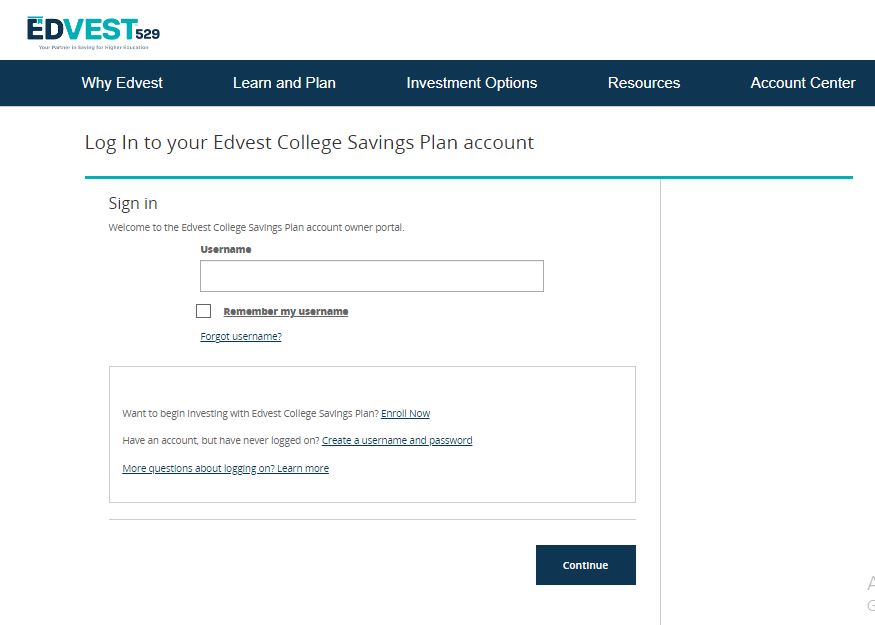The height and width of the screenshot is (625, 875).
Task: Check the Remember my username box
Action: [204, 311]
